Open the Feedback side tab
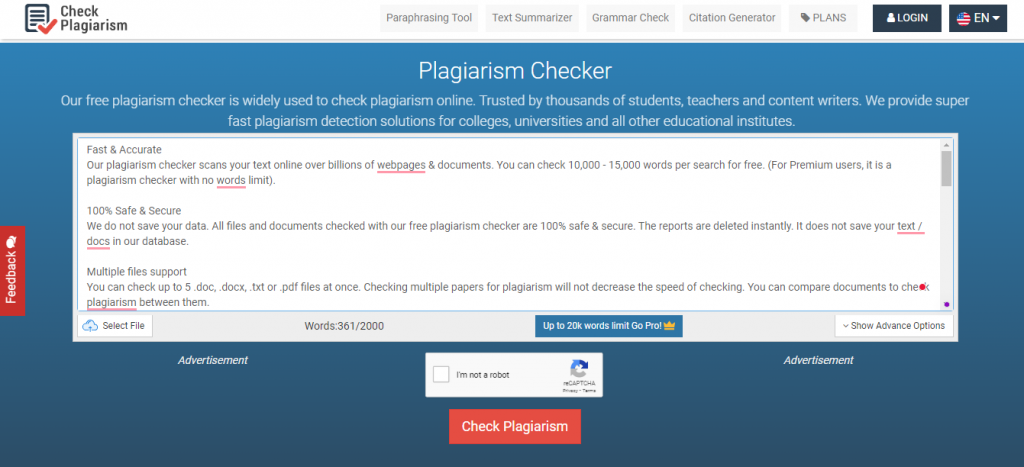This screenshot has width=1024, height=467. pyautogui.click(x=12, y=270)
